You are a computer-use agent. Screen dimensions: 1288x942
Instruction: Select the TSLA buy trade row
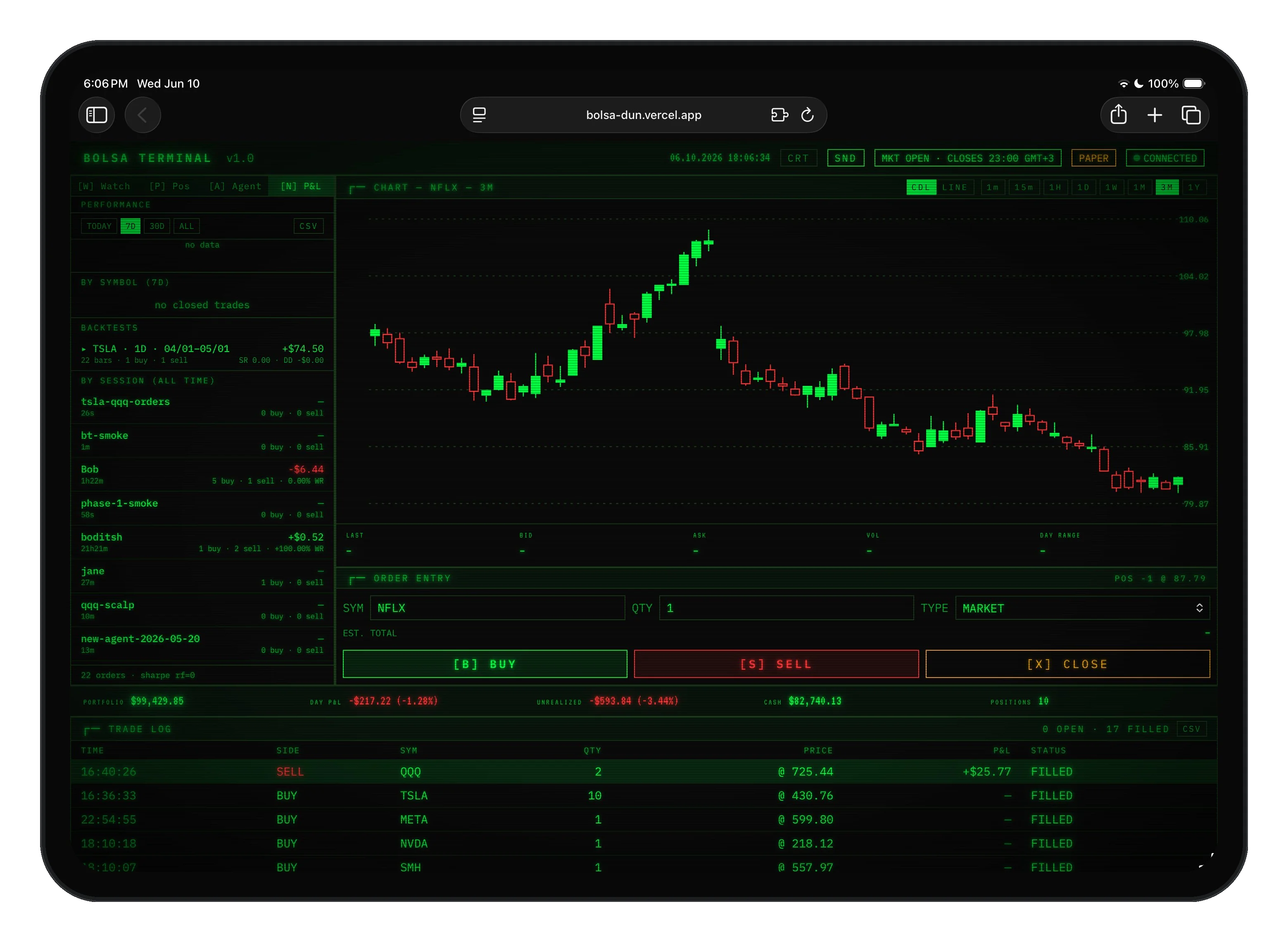point(643,796)
